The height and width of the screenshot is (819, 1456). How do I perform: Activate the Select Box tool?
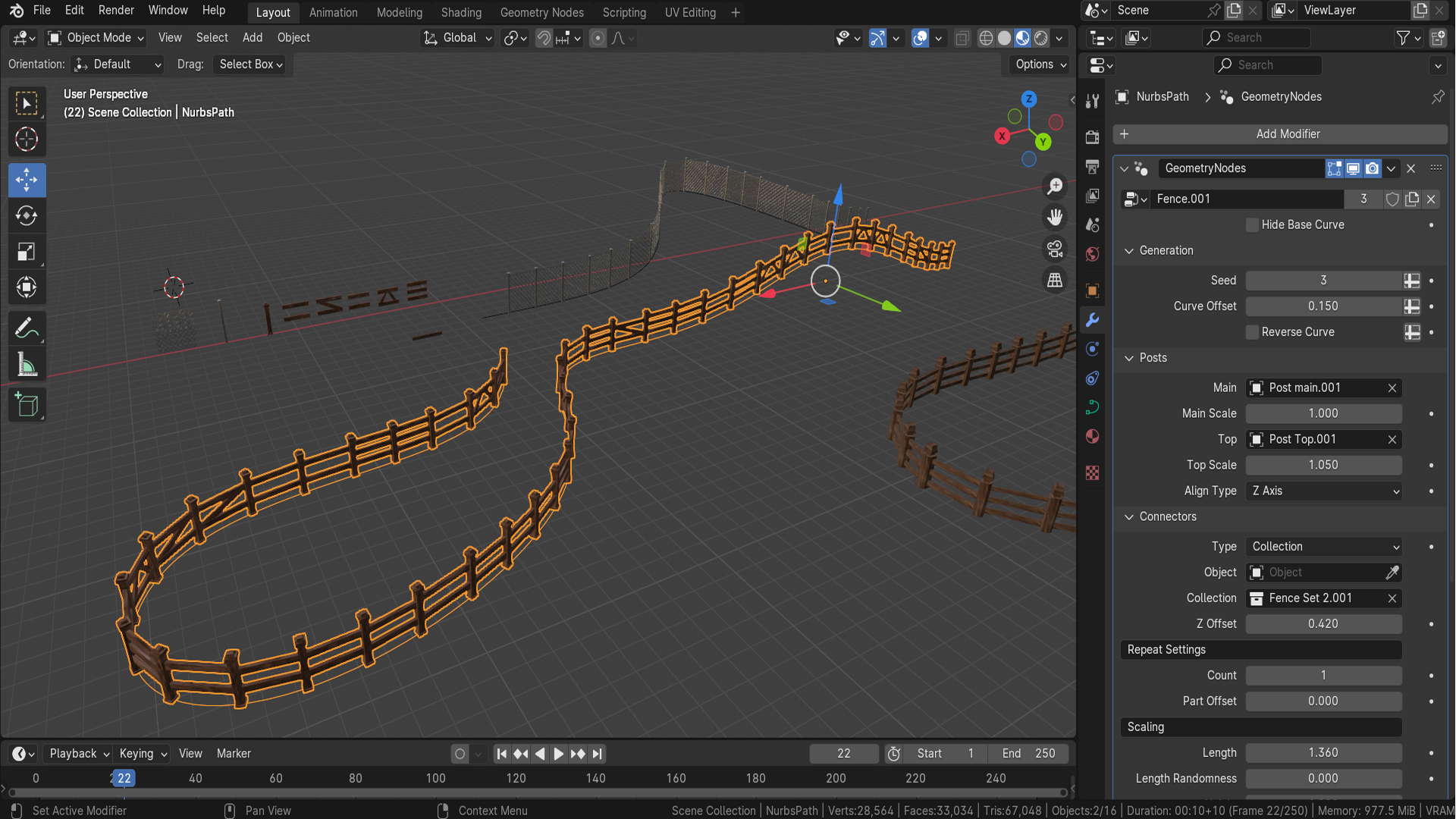click(x=27, y=104)
